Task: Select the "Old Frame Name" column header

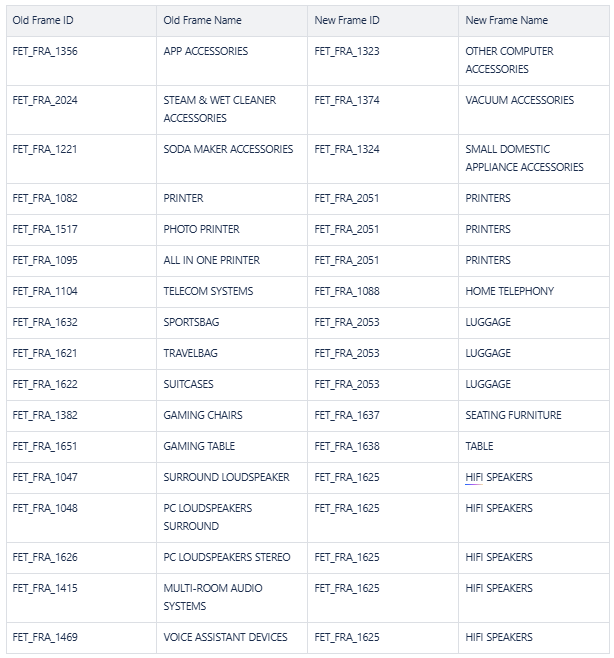Action: 202,20
